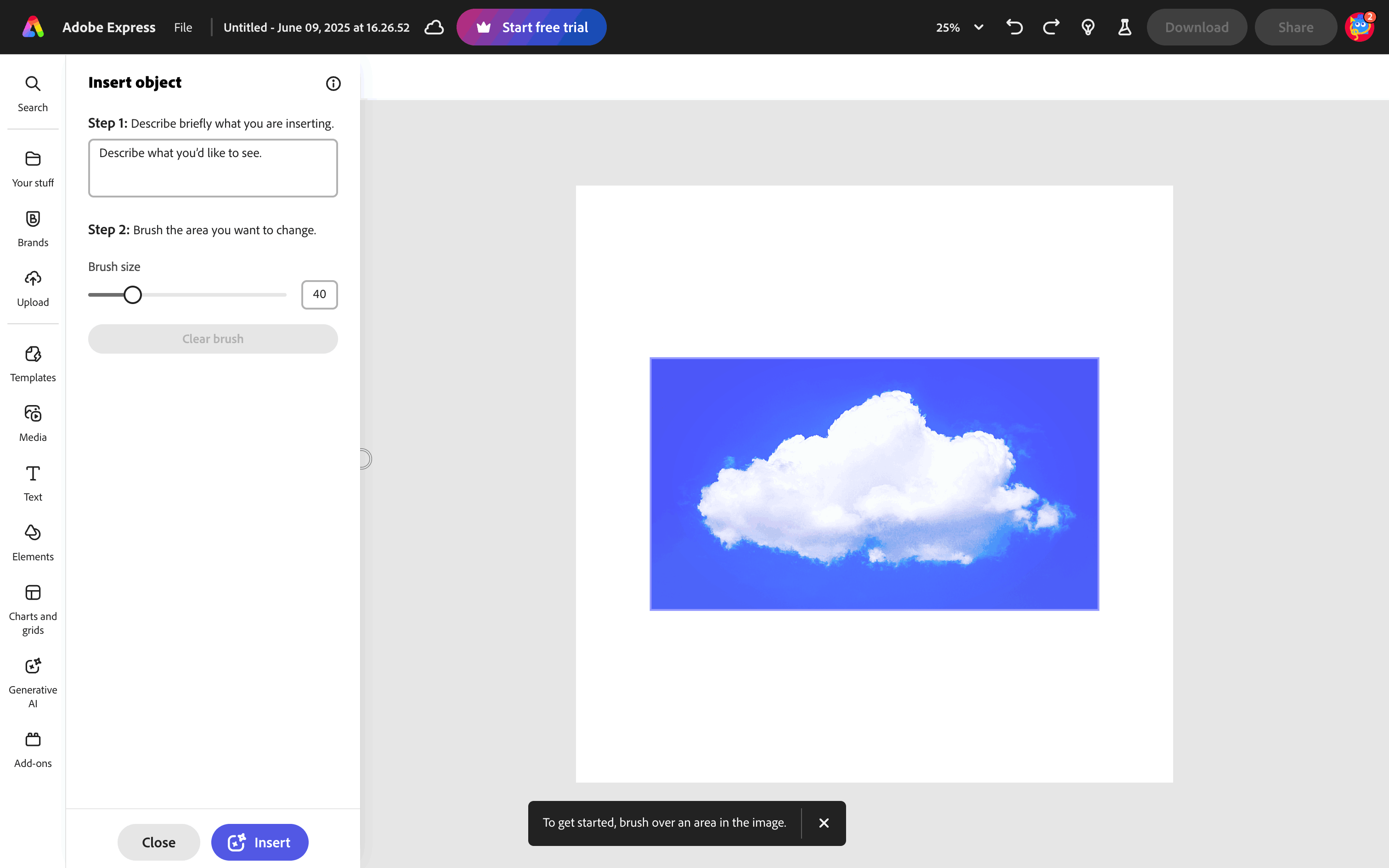This screenshot has height=868, width=1389.
Task: Select the Text tool in sidebar
Action: tap(33, 483)
